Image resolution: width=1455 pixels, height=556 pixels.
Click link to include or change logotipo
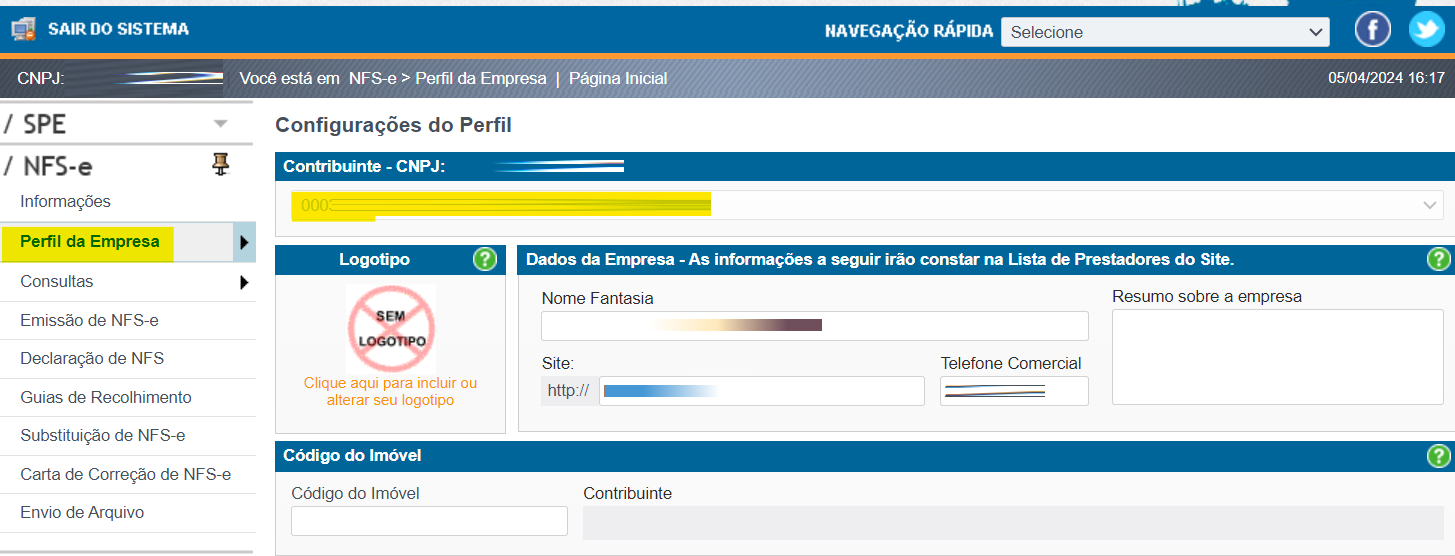[x=390, y=392]
